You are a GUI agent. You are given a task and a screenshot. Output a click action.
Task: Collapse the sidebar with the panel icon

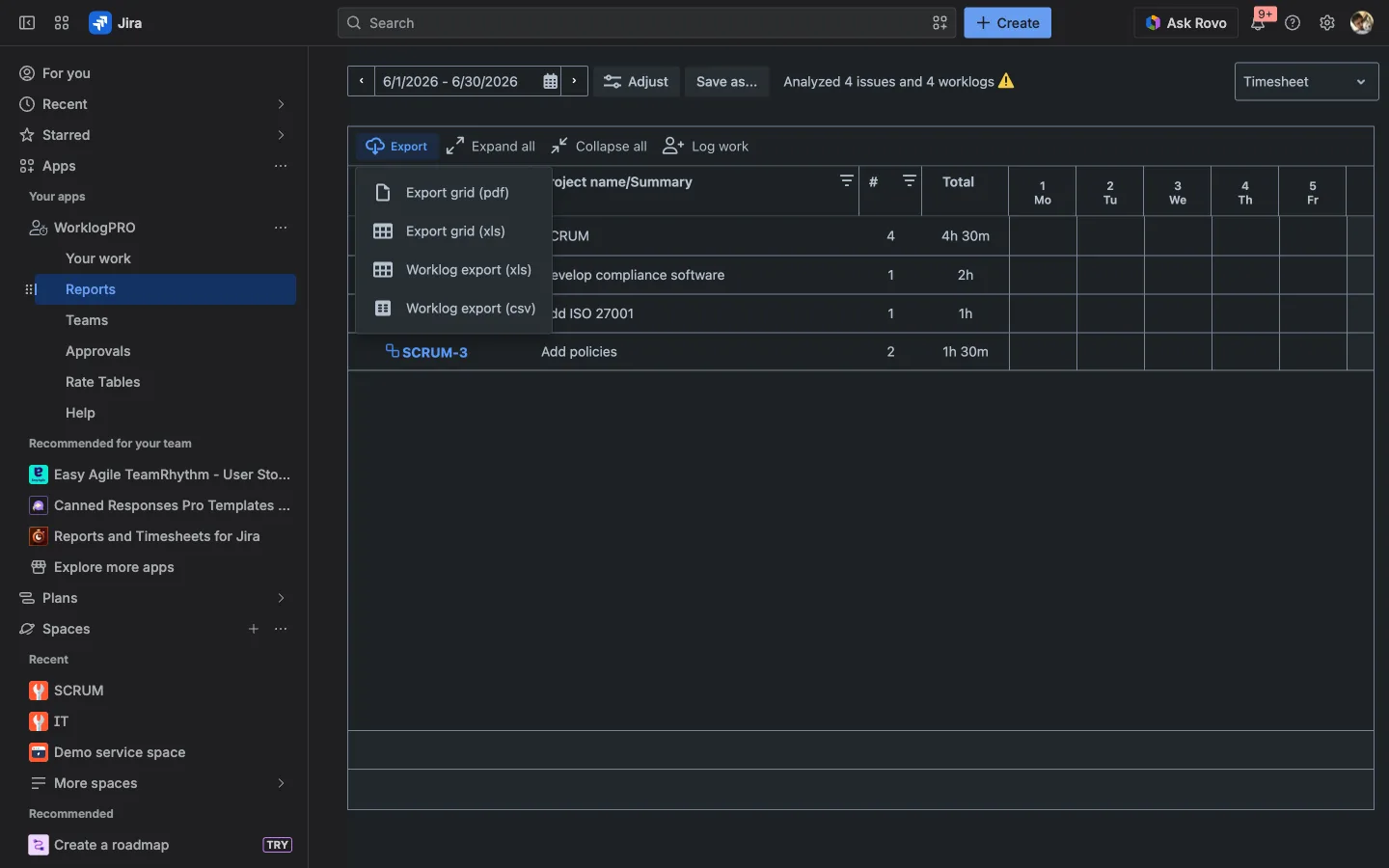(x=27, y=23)
